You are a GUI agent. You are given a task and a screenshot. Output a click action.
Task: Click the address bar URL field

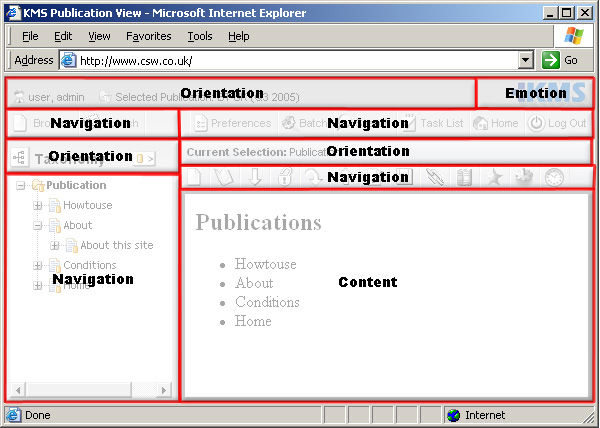point(290,60)
